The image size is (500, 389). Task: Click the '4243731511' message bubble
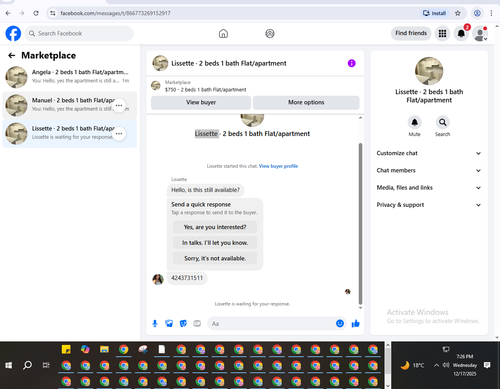[x=187, y=278]
